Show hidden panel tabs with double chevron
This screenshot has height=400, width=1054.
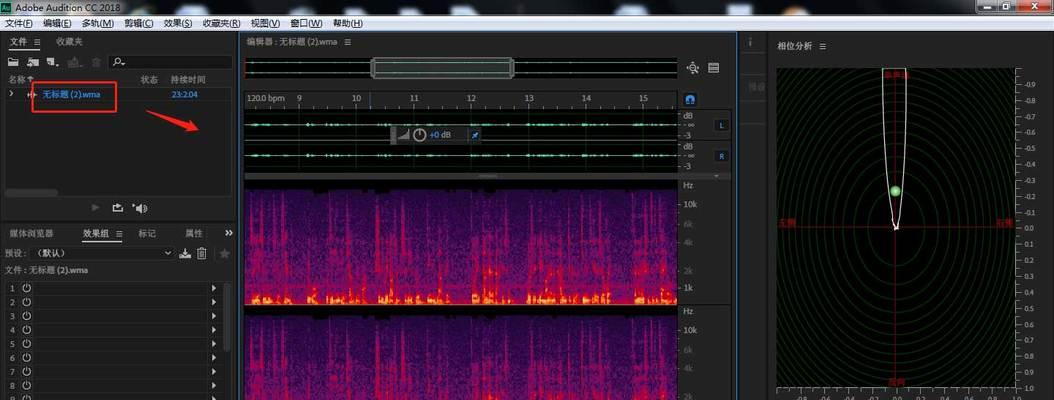229,233
